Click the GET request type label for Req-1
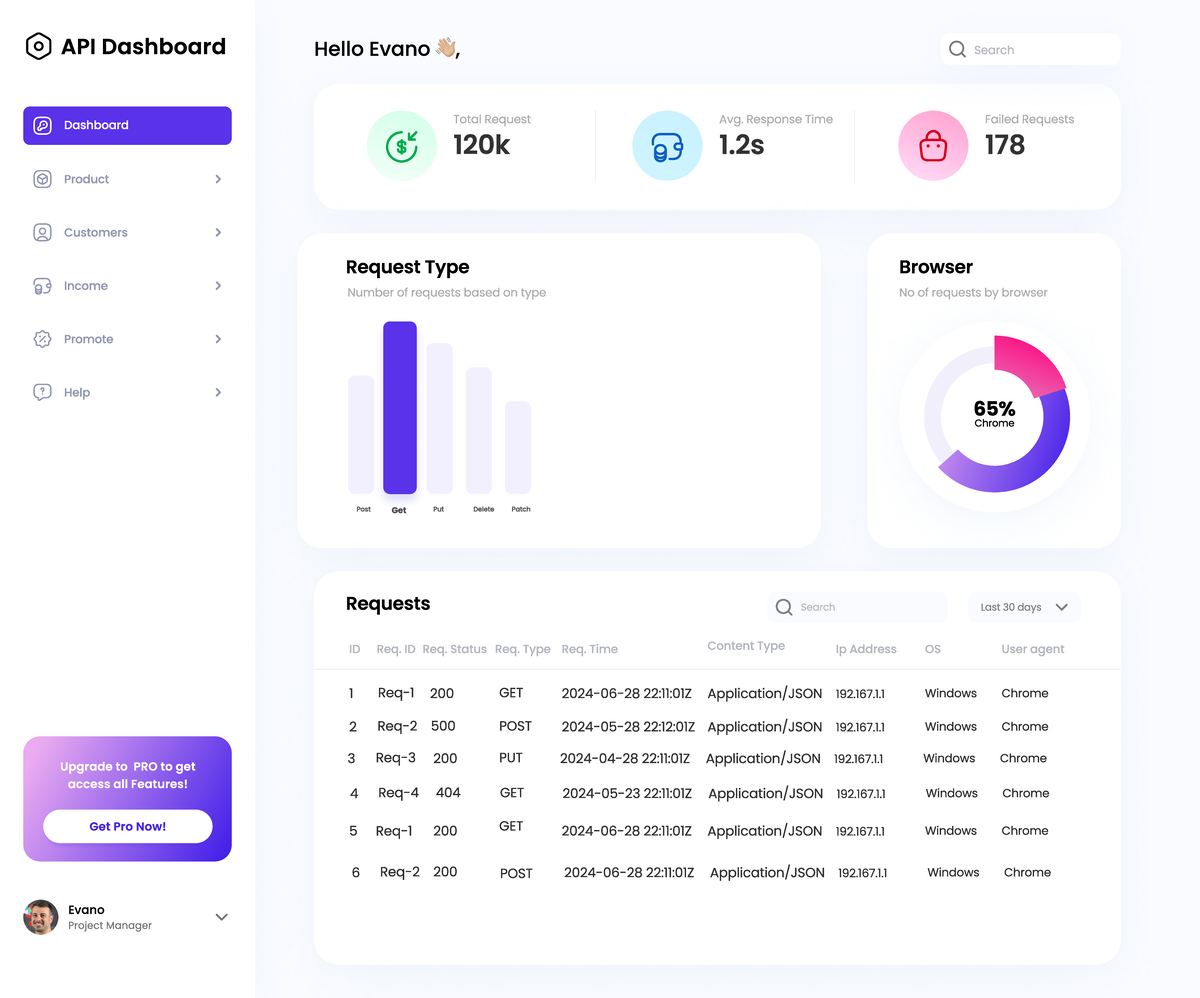1200x998 pixels. click(x=511, y=693)
